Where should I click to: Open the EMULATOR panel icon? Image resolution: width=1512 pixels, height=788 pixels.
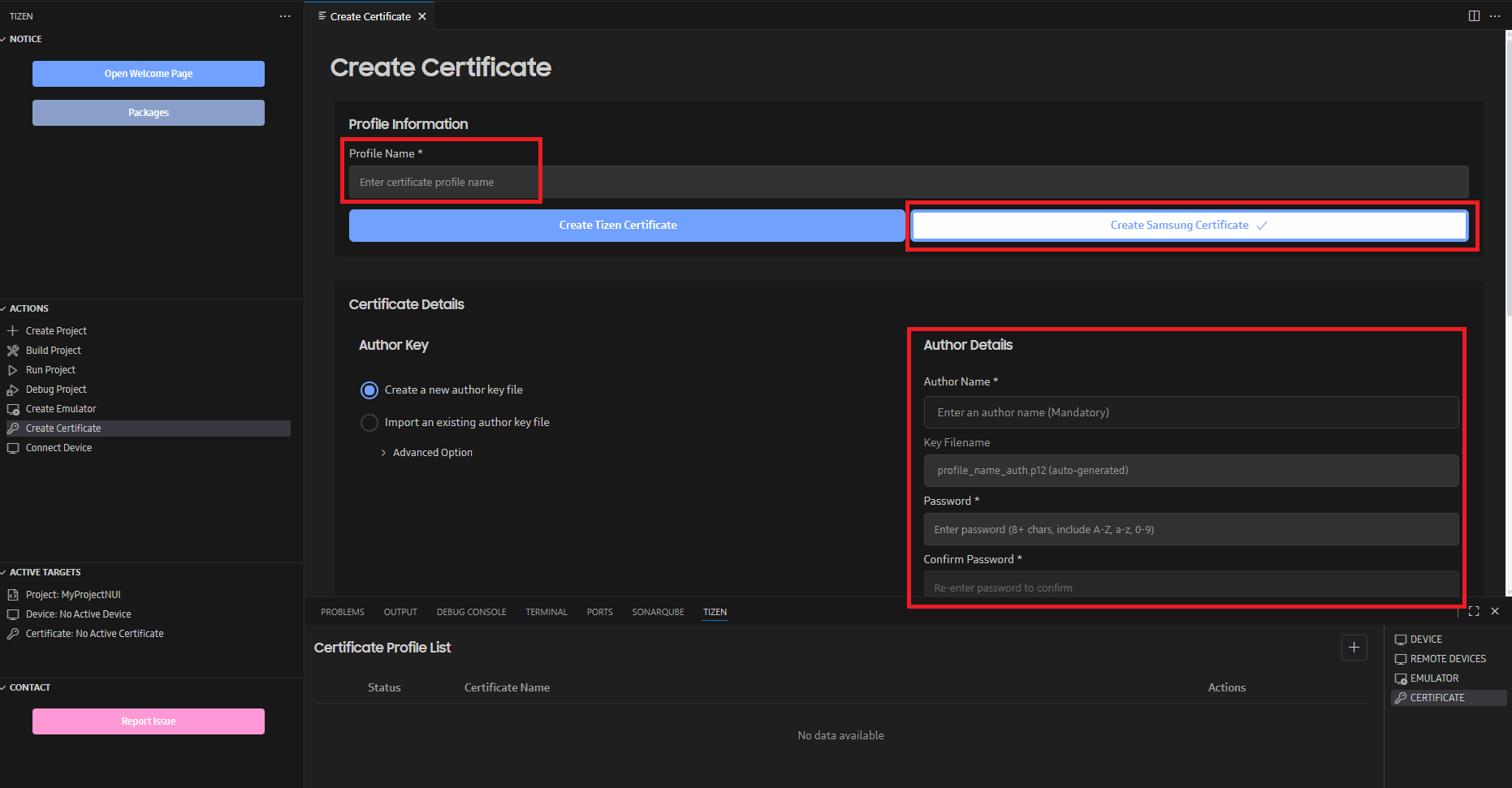[x=1400, y=678]
